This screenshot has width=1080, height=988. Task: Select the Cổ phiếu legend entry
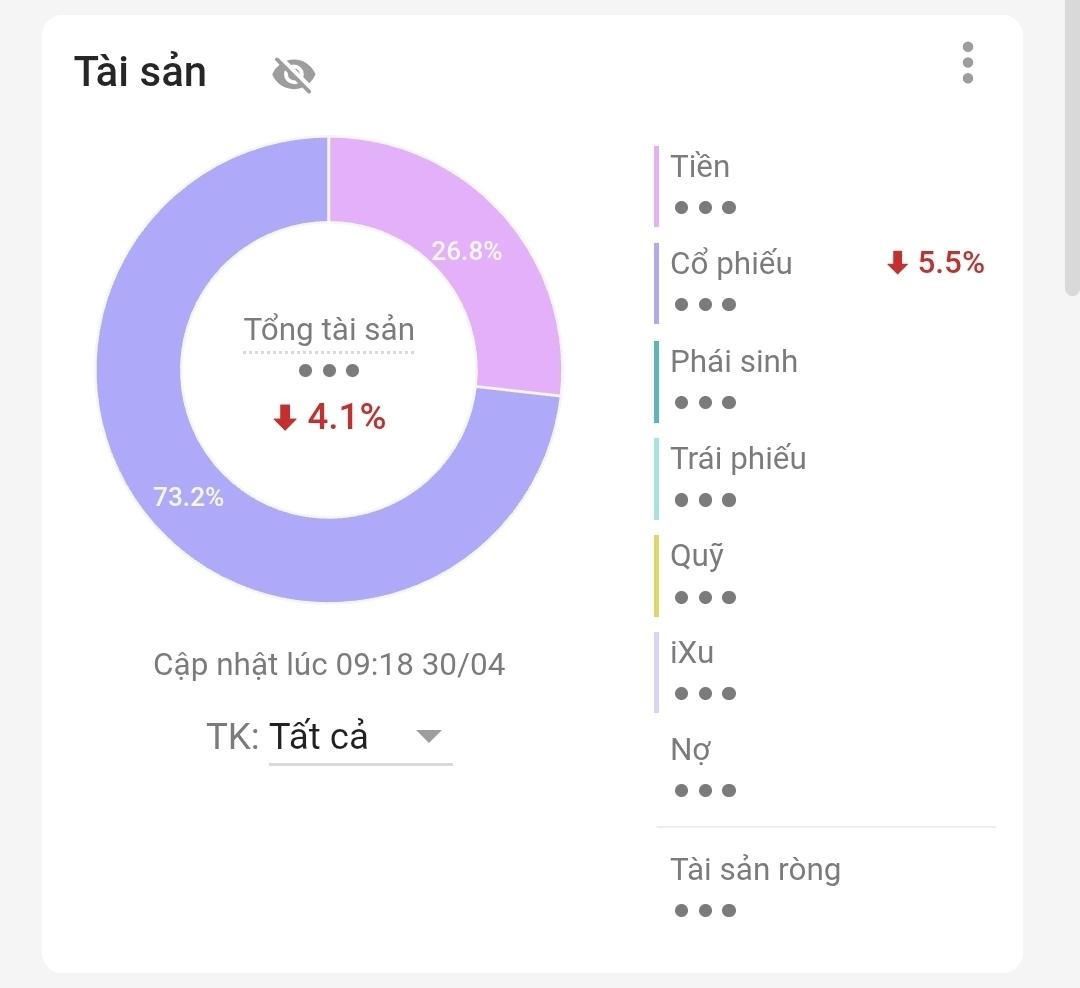coord(730,263)
